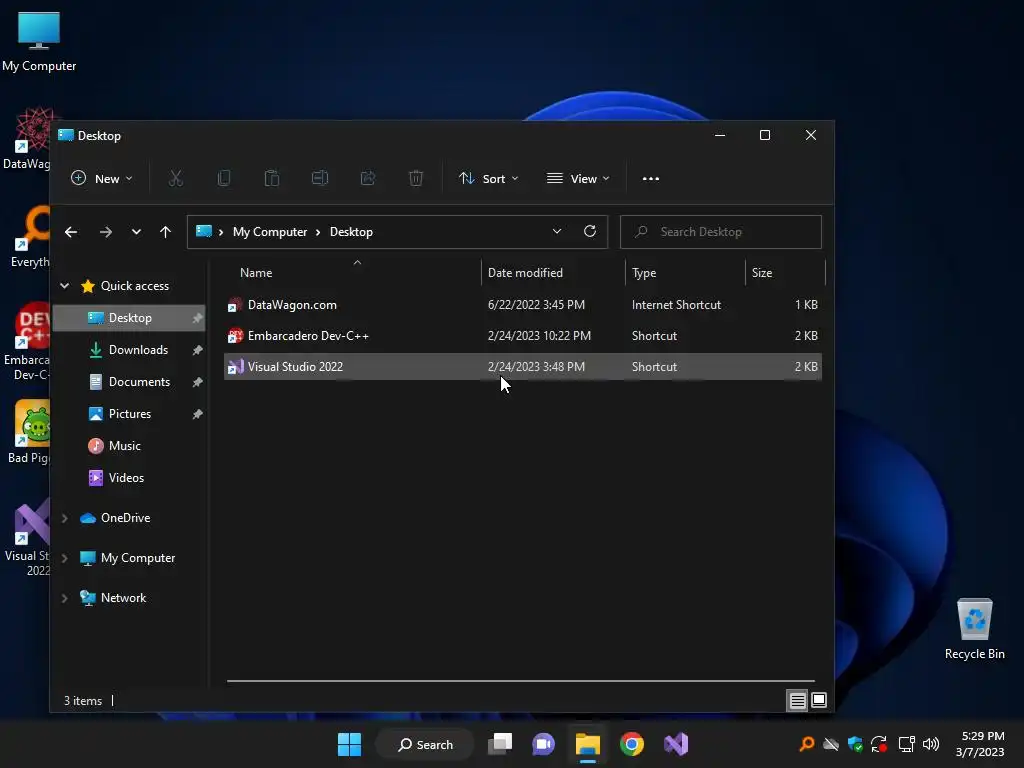Switch to the details view layout icon

click(797, 701)
